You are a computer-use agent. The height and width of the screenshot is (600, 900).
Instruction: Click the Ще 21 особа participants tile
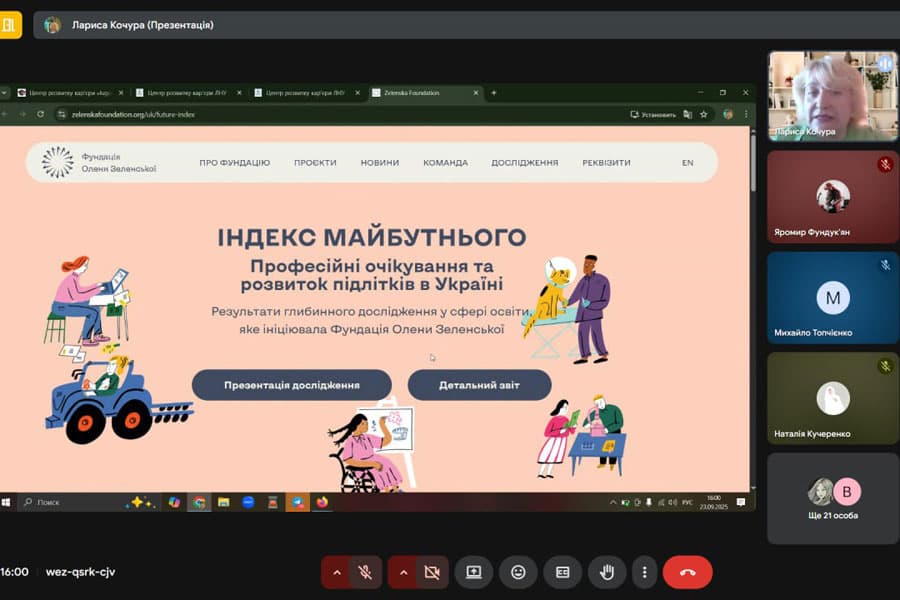(833, 498)
